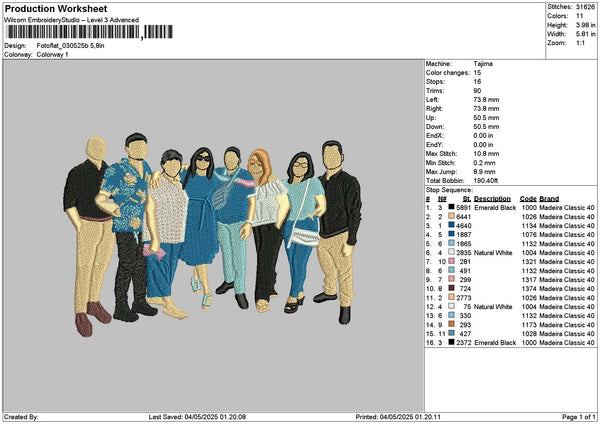Select the light blue swatch beside 491
The height and width of the screenshot is (424, 600).
pos(451,271)
